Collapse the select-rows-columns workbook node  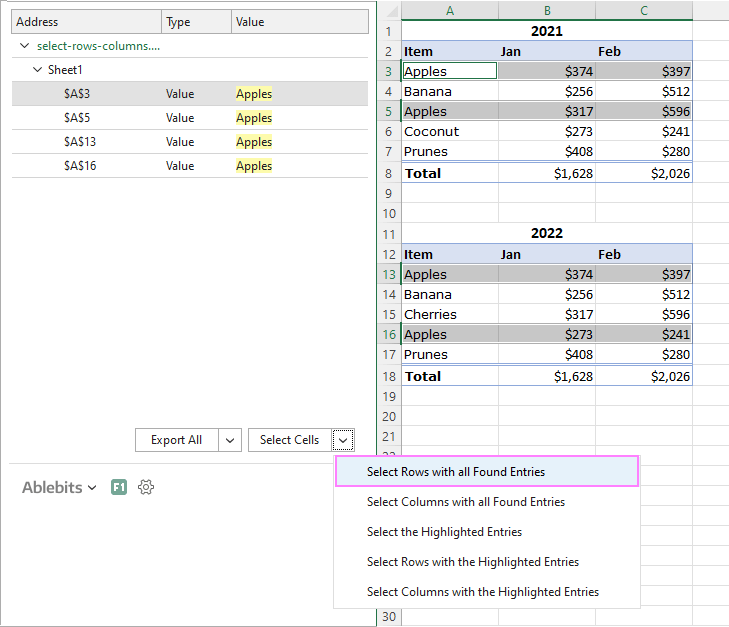coord(23,46)
